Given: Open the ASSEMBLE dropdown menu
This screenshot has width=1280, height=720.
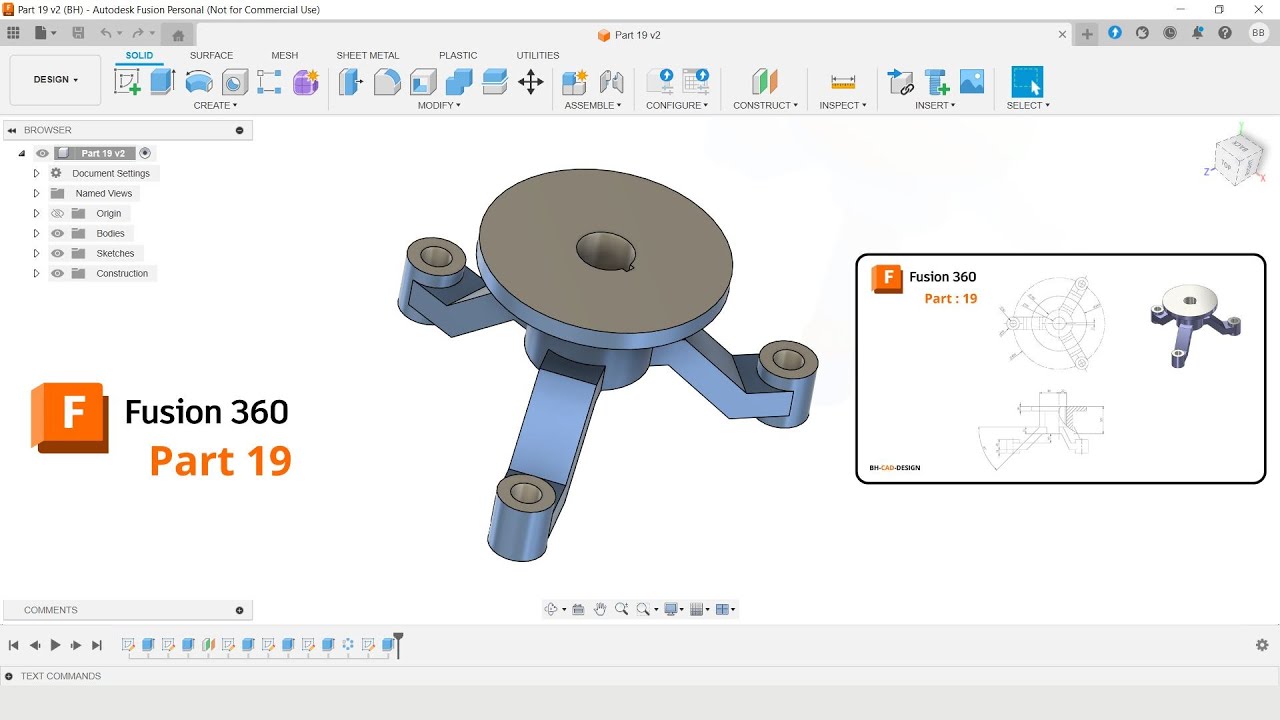Looking at the screenshot, I should (593, 105).
